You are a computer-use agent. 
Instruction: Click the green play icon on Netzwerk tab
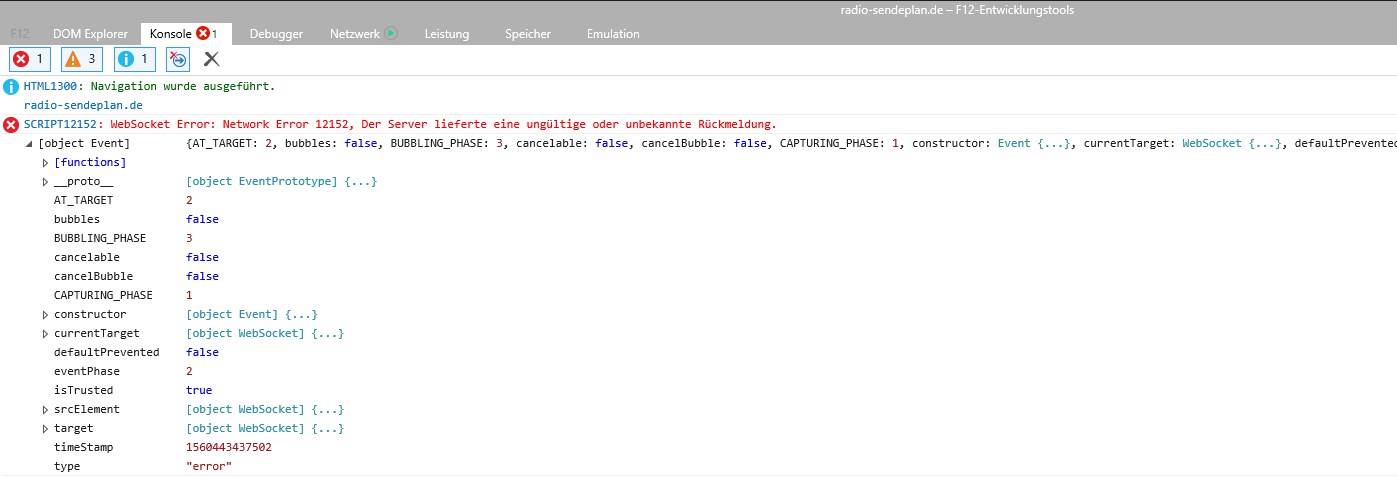pos(391,33)
